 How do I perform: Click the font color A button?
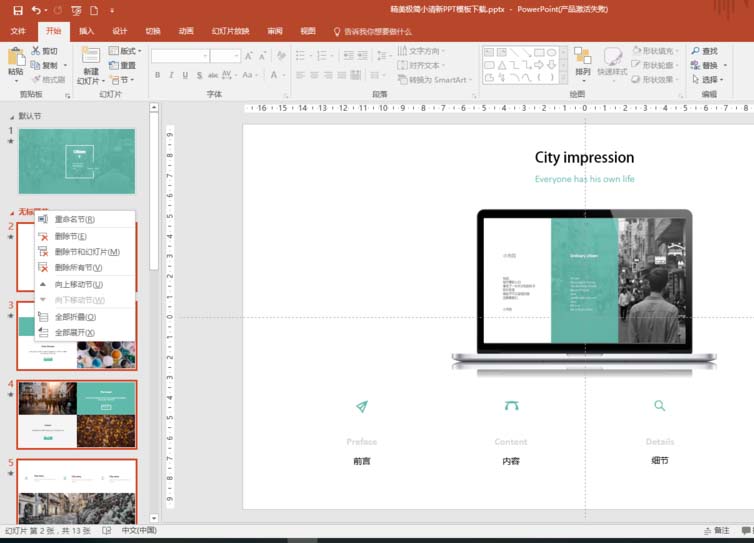point(274,75)
